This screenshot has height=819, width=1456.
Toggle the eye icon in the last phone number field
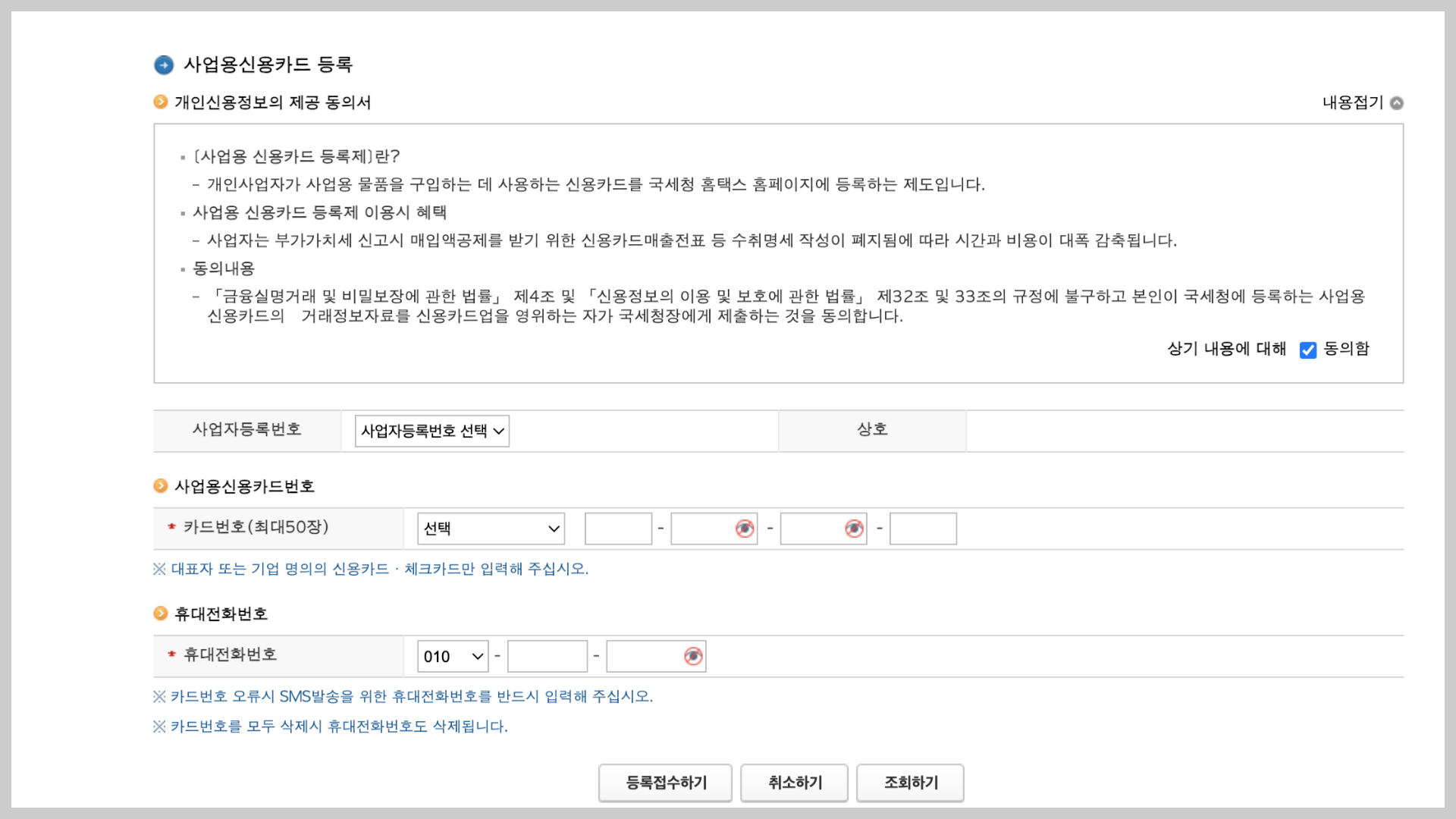pyautogui.click(x=692, y=657)
